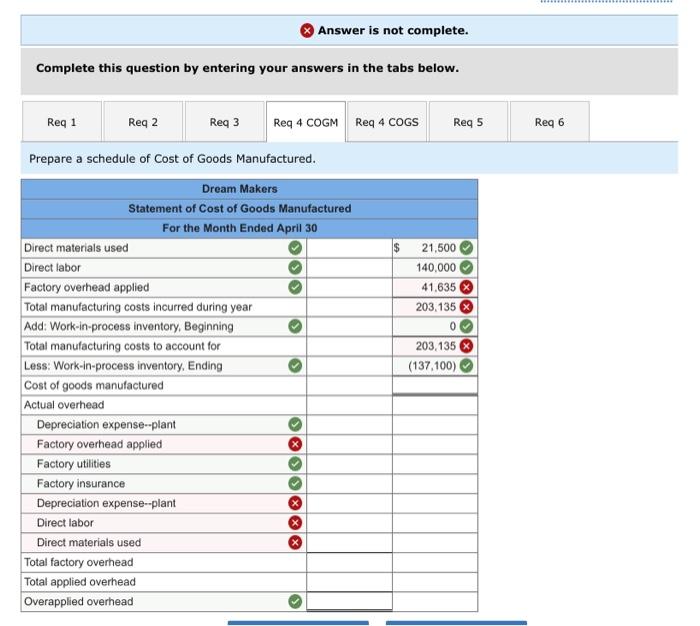Screen dimensions: 700x626
Task: Click the 'Total applied overhead' row label
Action: tap(80, 581)
